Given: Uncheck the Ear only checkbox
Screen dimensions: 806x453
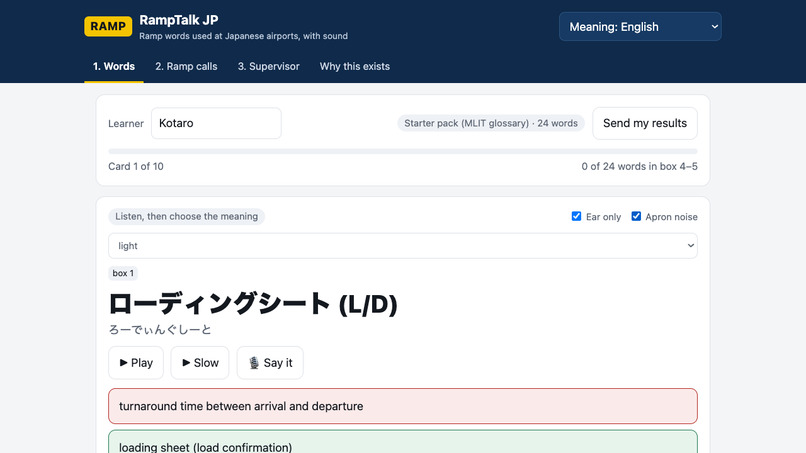Looking at the screenshot, I should click(x=576, y=216).
